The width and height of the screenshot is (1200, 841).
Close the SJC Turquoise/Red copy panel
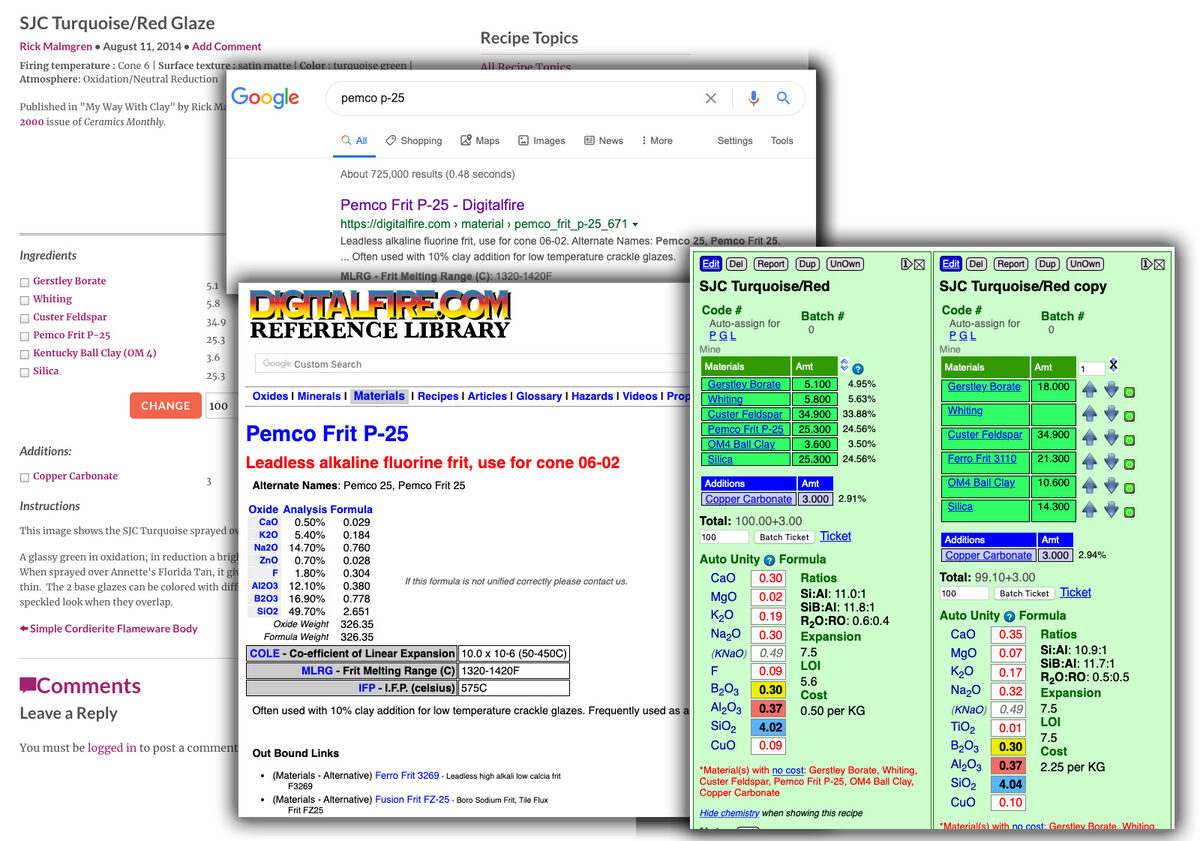click(1159, 264)
